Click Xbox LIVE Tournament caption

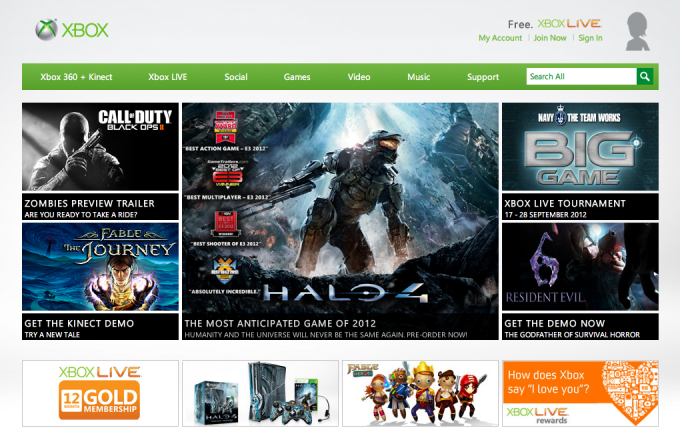click(x=580, y=207)
